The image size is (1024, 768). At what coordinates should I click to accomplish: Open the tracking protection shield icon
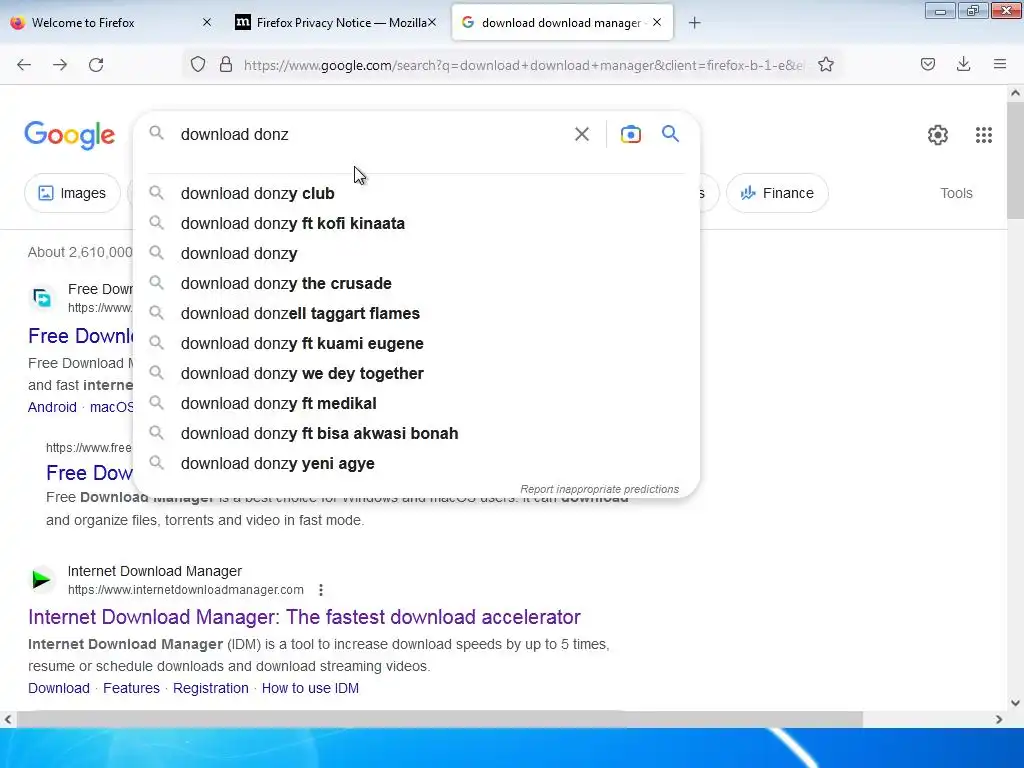coord(198,65)
